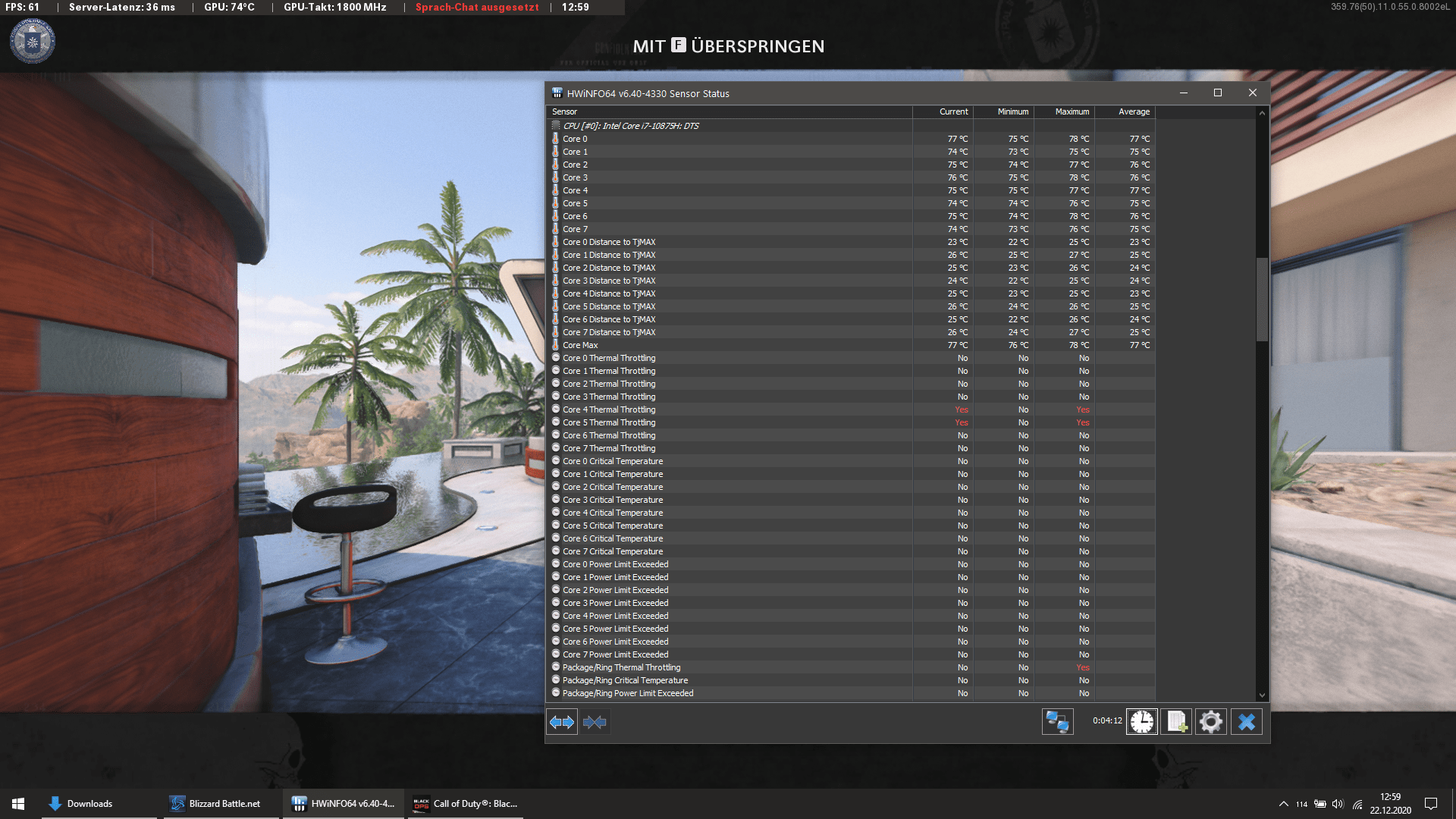Click the Sprach-Chat ausgesetzt overlay text
Viewport: 1456px width, 819px height.
477,7
